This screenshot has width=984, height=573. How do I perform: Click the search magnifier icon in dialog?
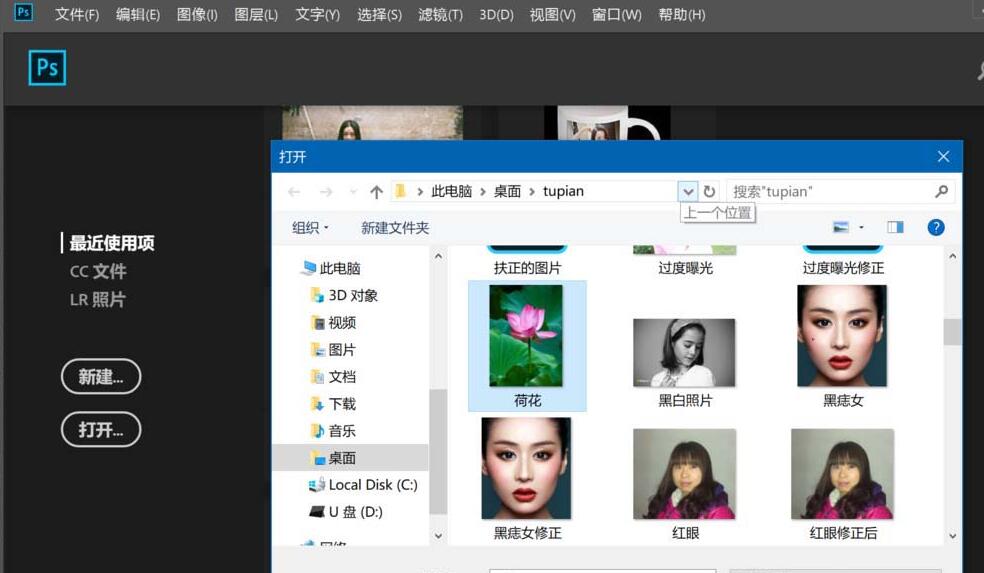(x=941, y=191)
